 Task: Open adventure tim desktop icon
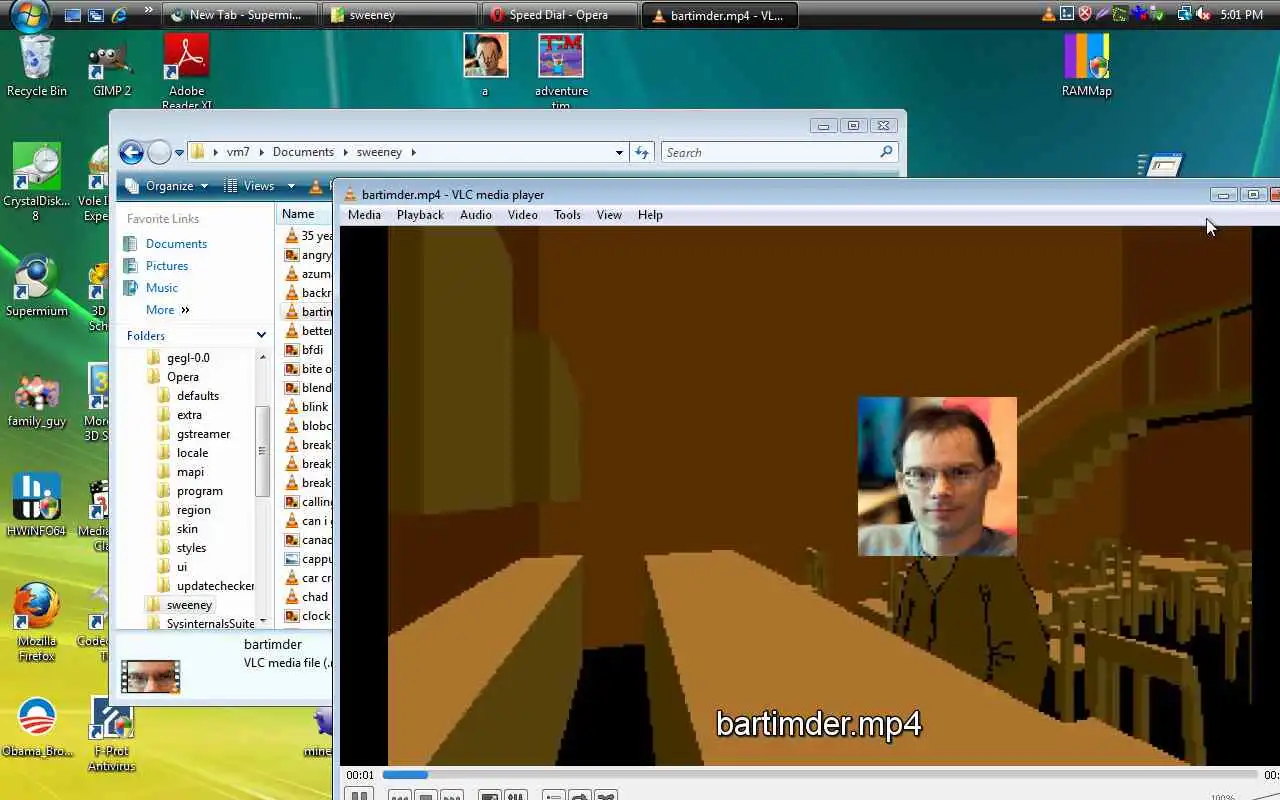pyautogui.click(x=561, y=72)
